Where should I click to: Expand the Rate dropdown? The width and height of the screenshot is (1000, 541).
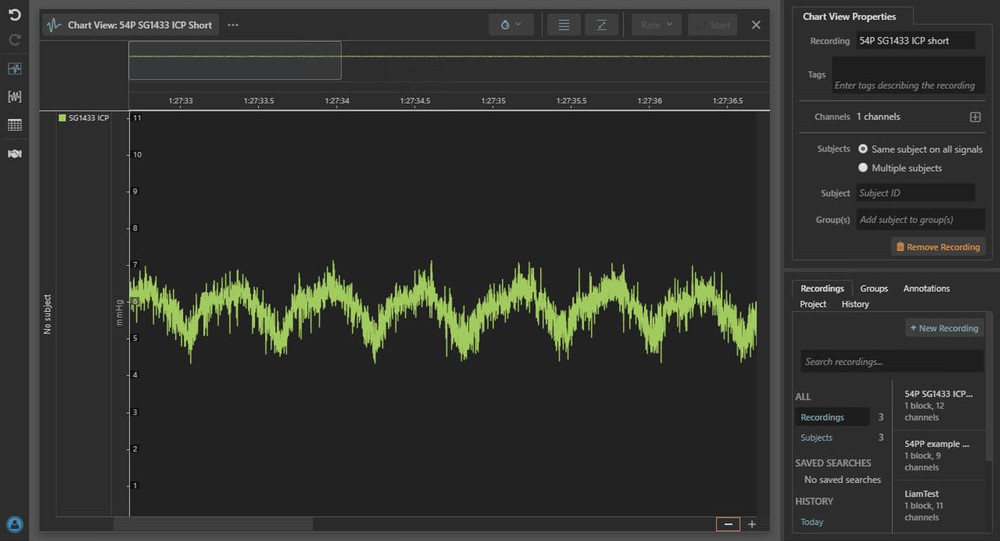(x=656, y=25)
